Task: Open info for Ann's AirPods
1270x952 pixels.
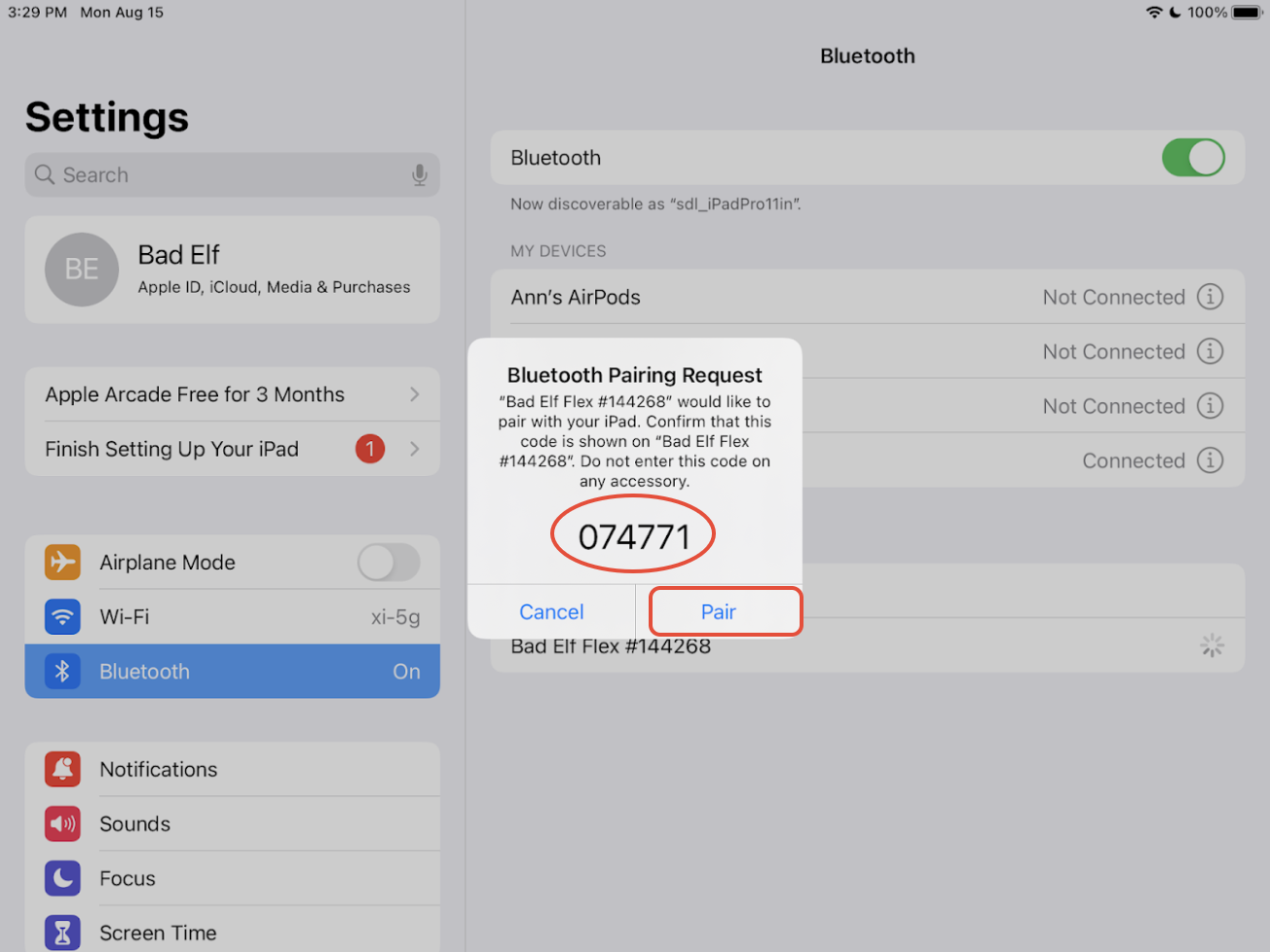Action: tap(1210, 297)
